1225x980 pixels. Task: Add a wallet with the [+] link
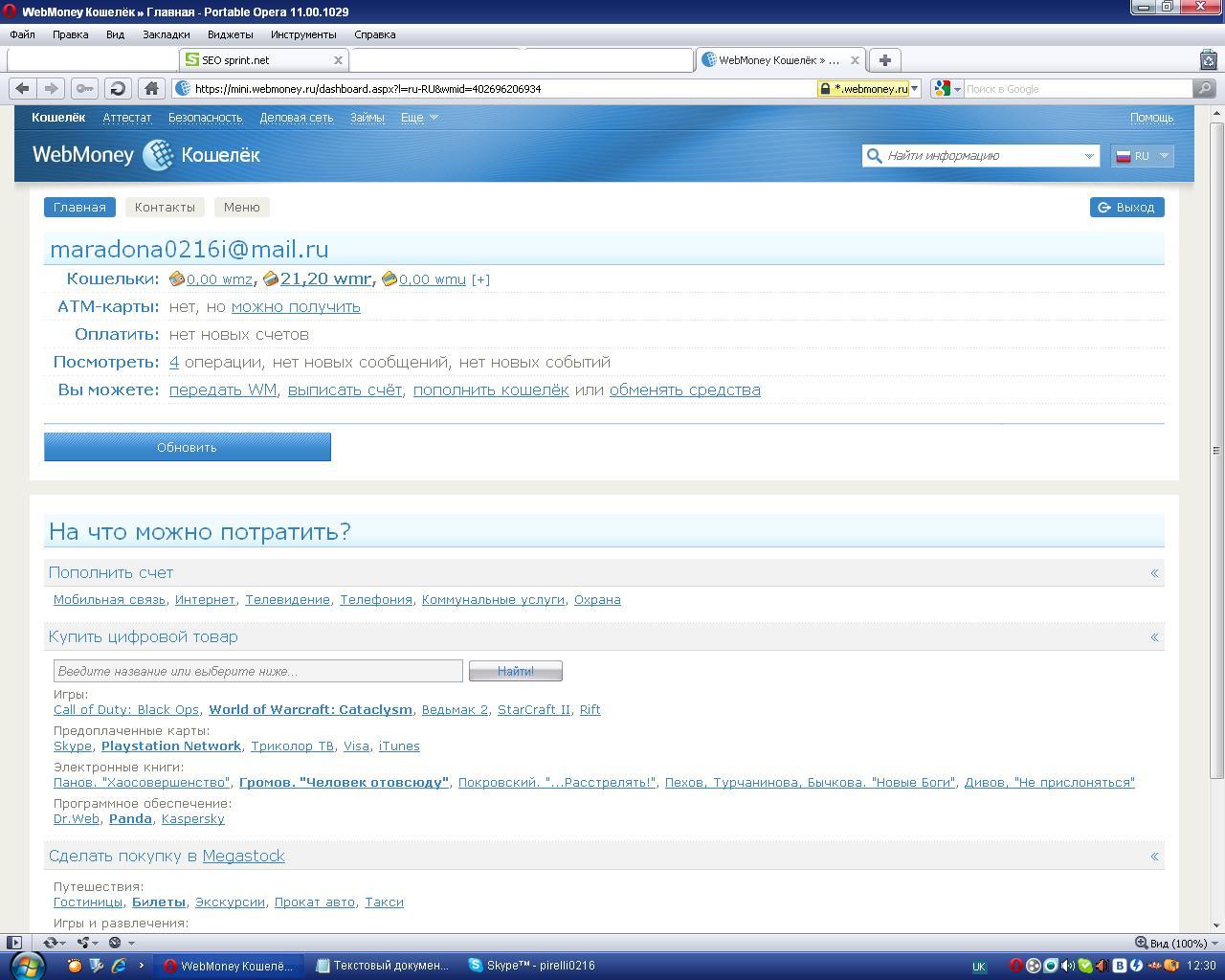(480, 279)
